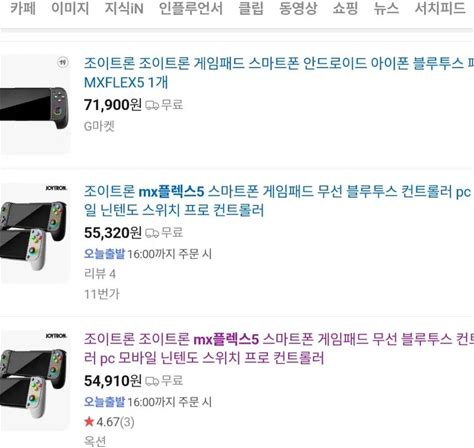
Task: Open the MXFLEX5 1개 G마켓 product title link
Action: pyautogui.click(x=279, y=73)
